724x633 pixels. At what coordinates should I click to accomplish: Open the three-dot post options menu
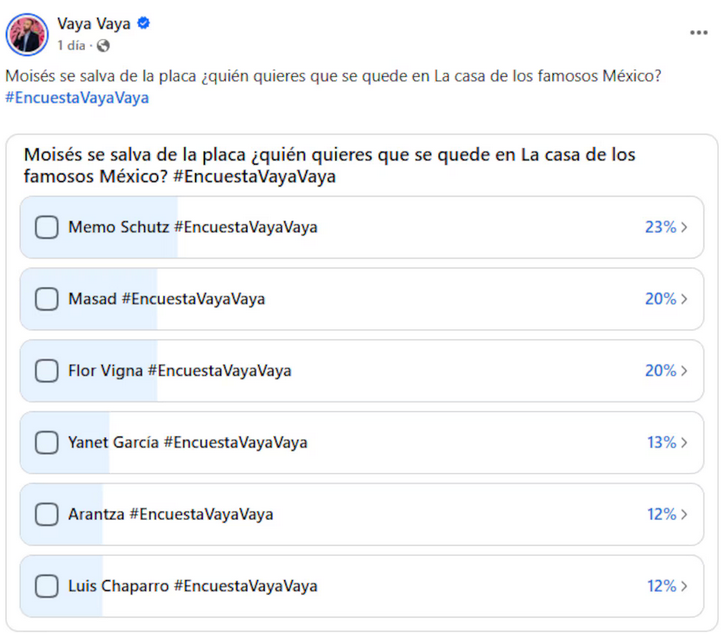698,32
